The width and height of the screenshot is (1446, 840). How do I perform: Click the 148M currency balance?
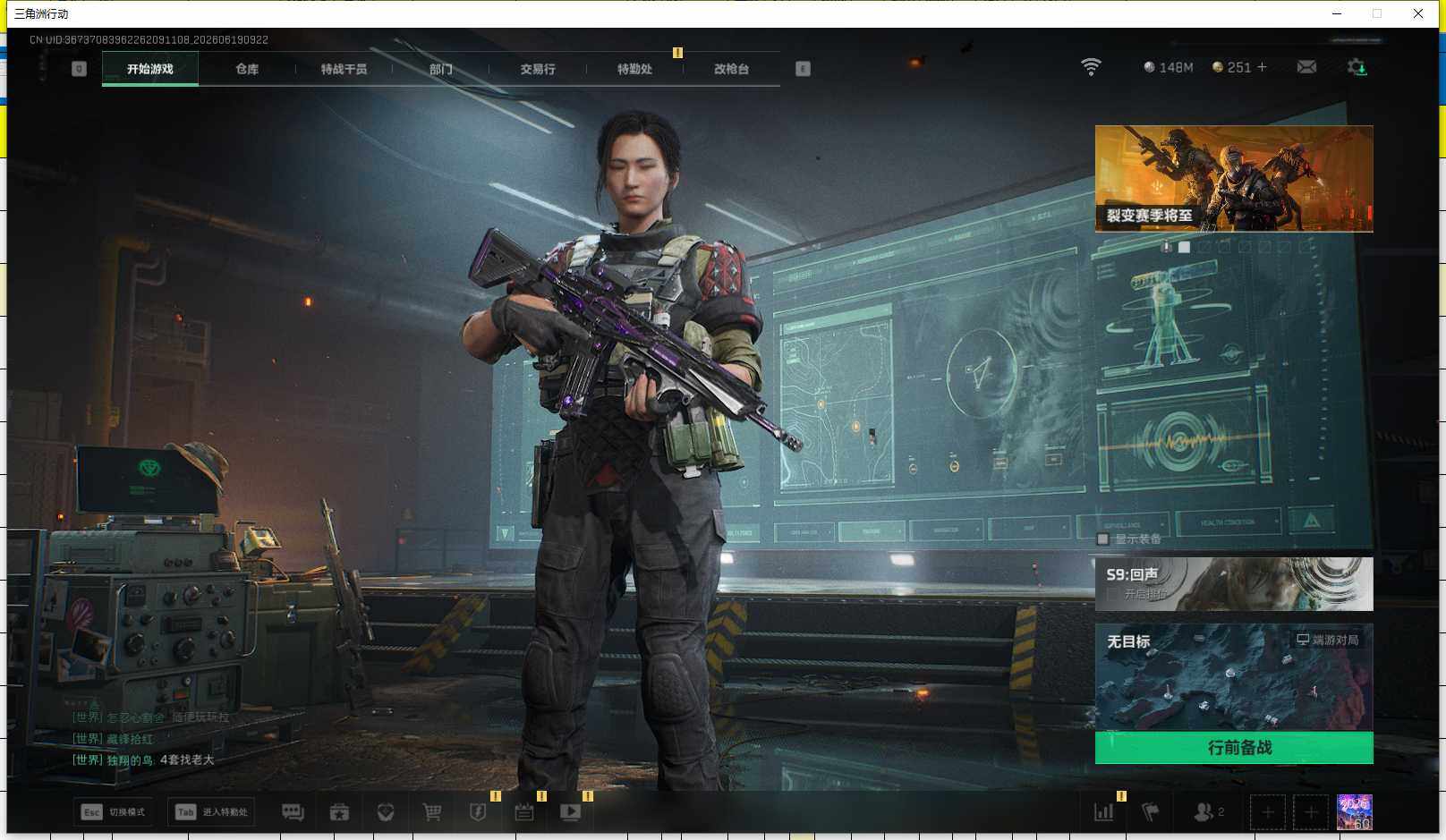point(1169,67)
